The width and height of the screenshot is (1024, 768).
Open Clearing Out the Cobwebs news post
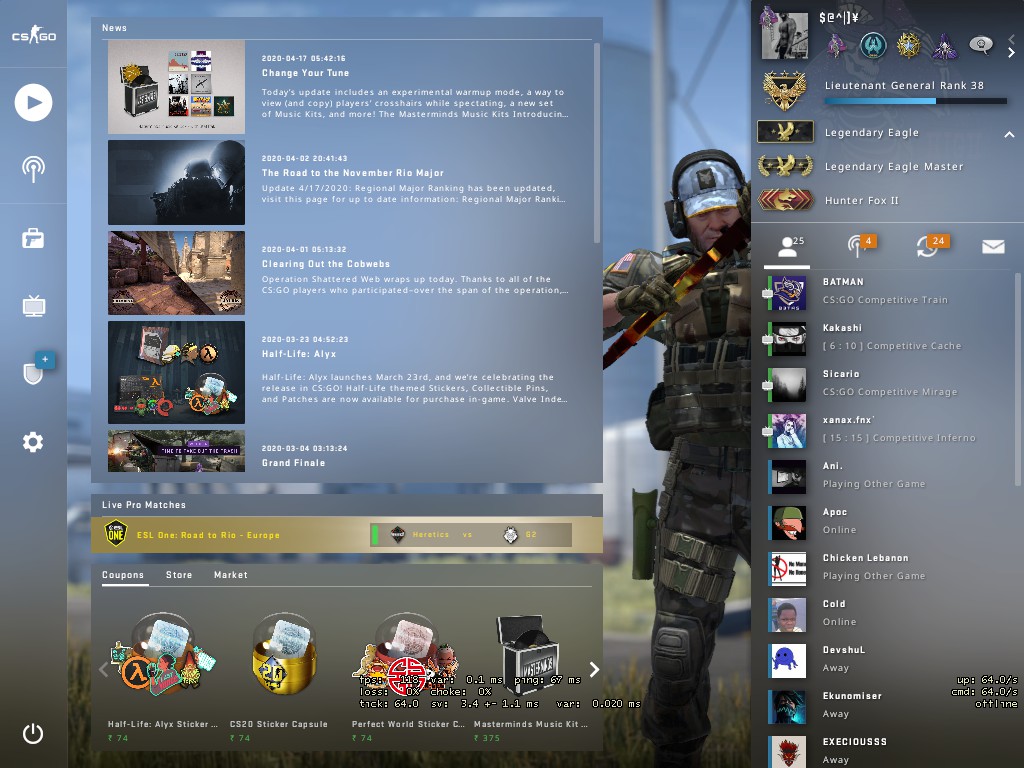click(x=349, y=273)
